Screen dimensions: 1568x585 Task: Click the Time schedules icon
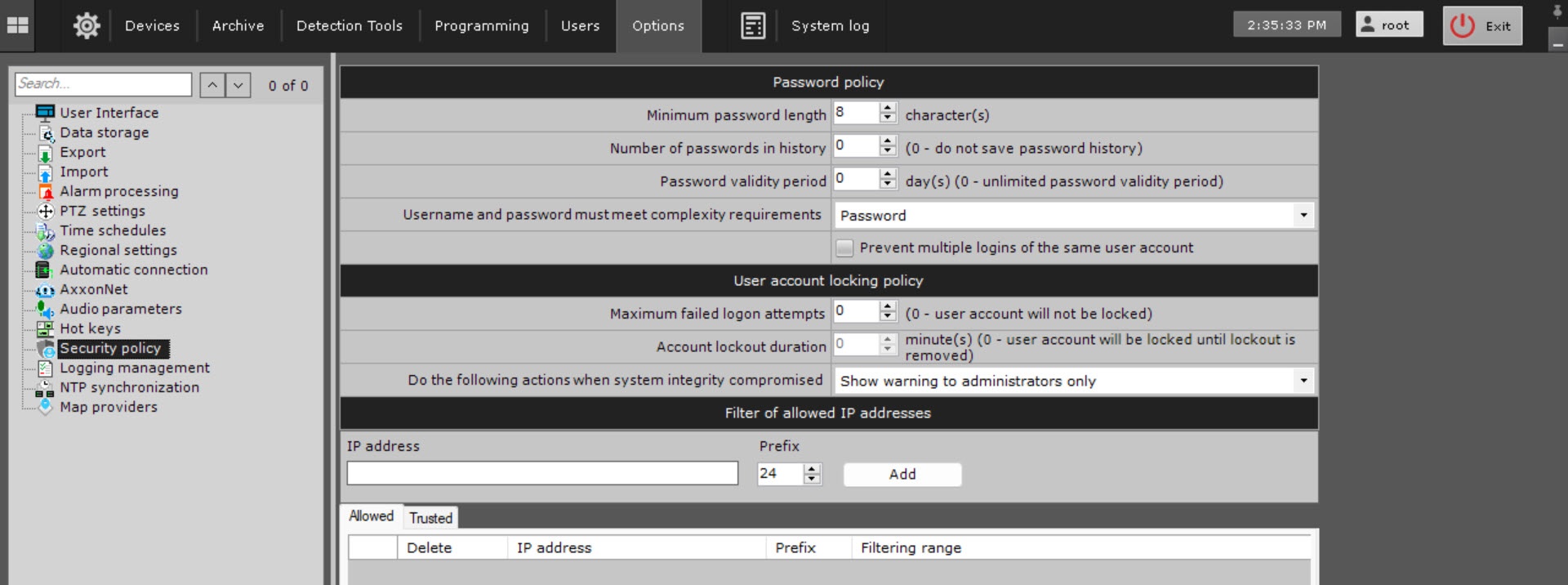point(46,231)
